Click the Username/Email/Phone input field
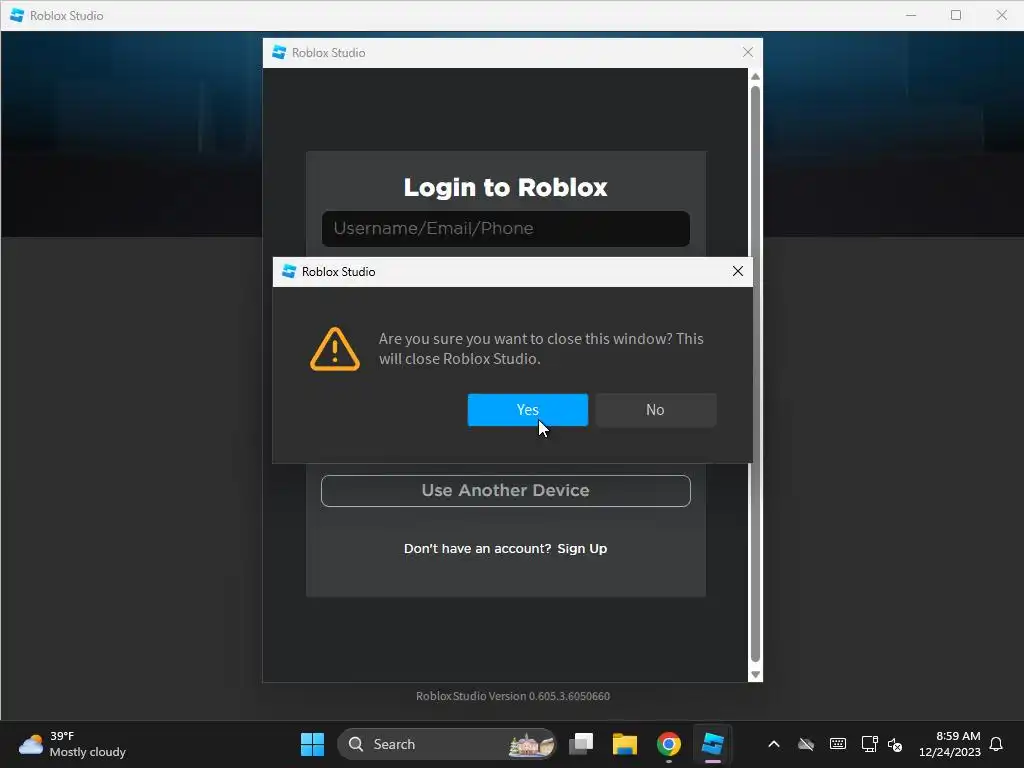The height and width of the screenshot is (768, 1024). click(505, 229)
